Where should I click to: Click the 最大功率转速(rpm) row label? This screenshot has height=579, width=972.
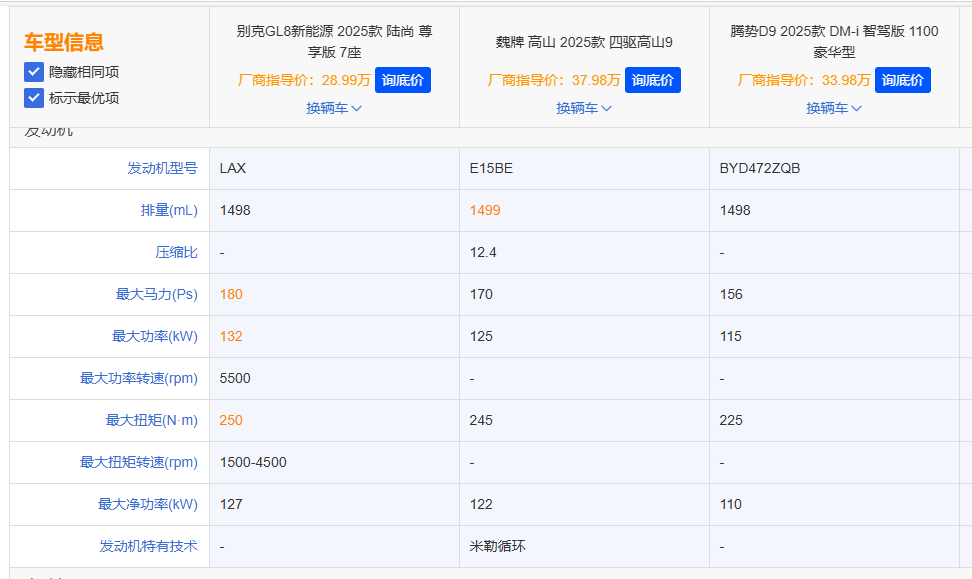[139, 378]
